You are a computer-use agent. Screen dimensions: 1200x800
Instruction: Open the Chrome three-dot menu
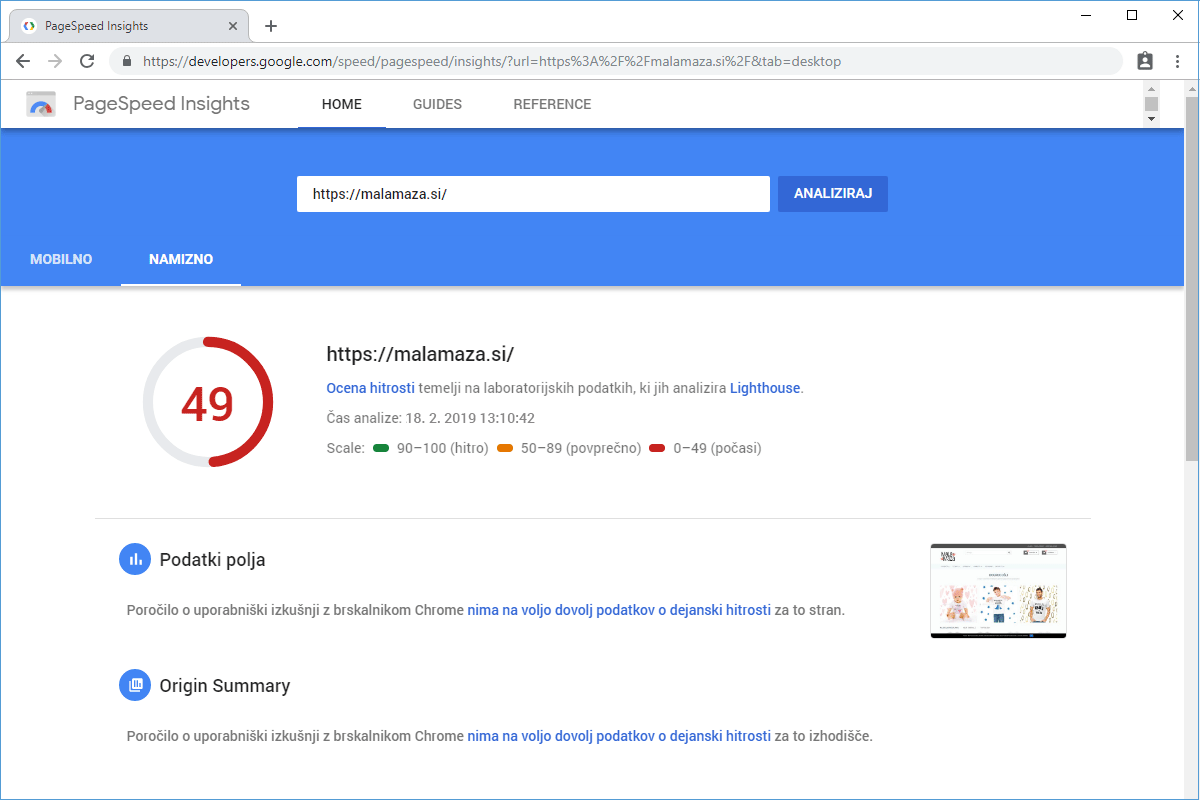pyautogui.click(x=1177, y=61)
